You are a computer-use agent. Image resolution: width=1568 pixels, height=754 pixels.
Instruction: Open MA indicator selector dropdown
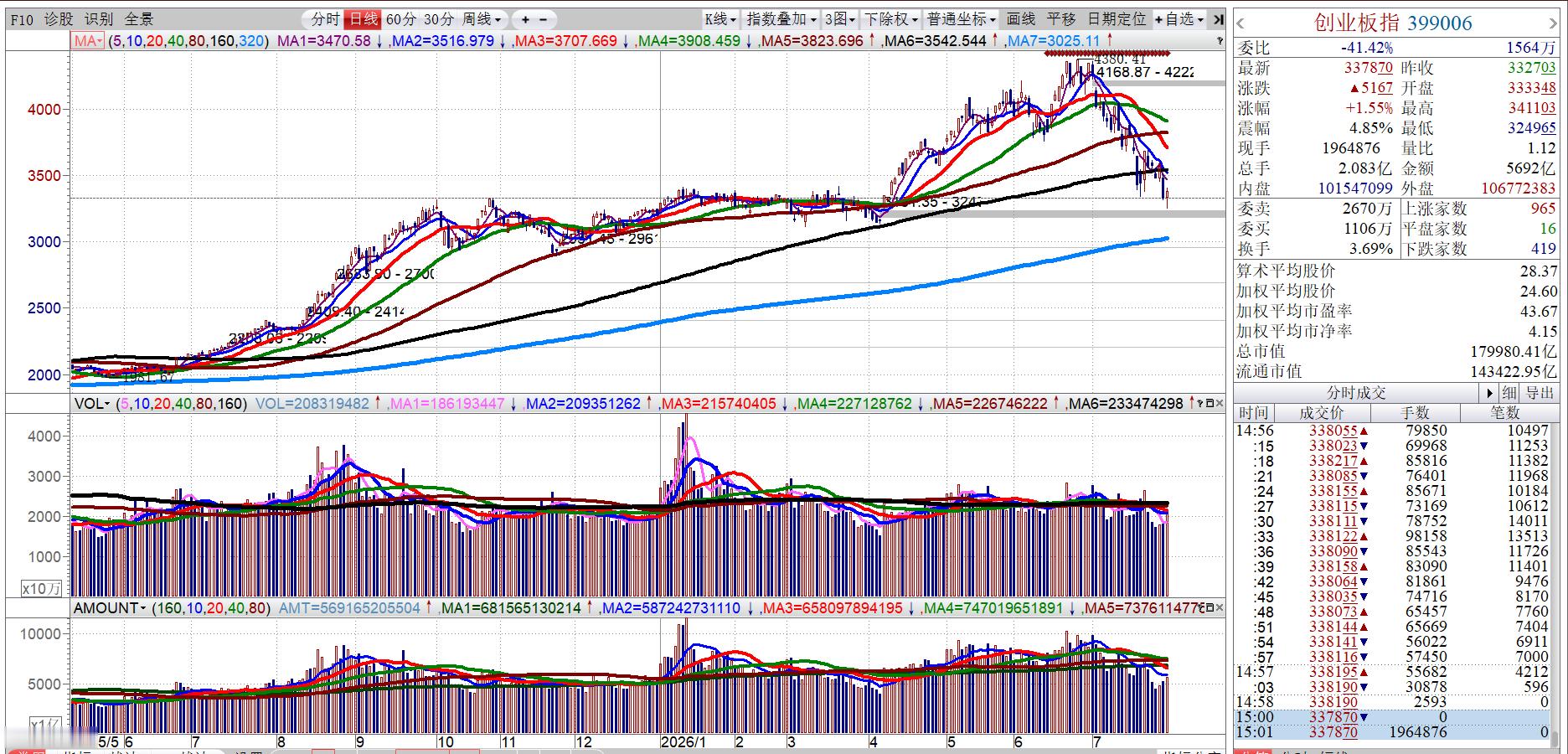(x=88, y=41)
